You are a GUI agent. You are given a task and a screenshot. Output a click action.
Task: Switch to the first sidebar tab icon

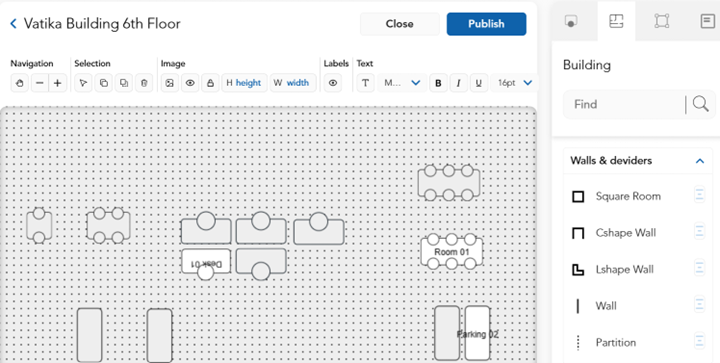pos(571,21)
